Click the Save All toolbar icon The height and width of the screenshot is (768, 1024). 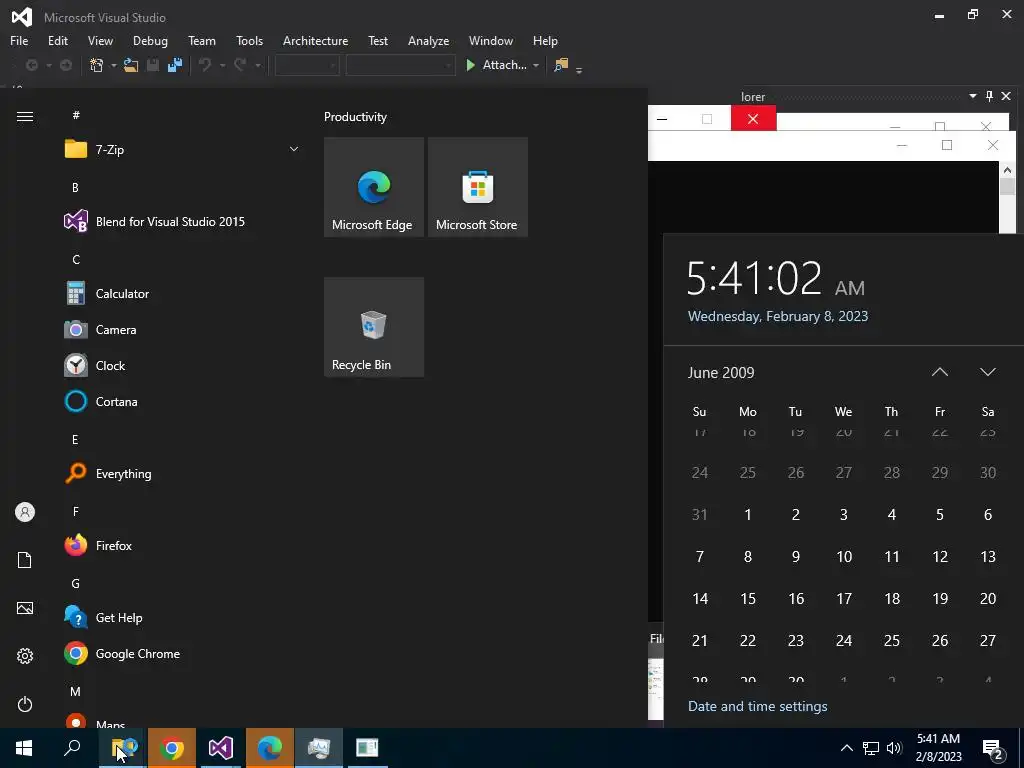(174, 65)
